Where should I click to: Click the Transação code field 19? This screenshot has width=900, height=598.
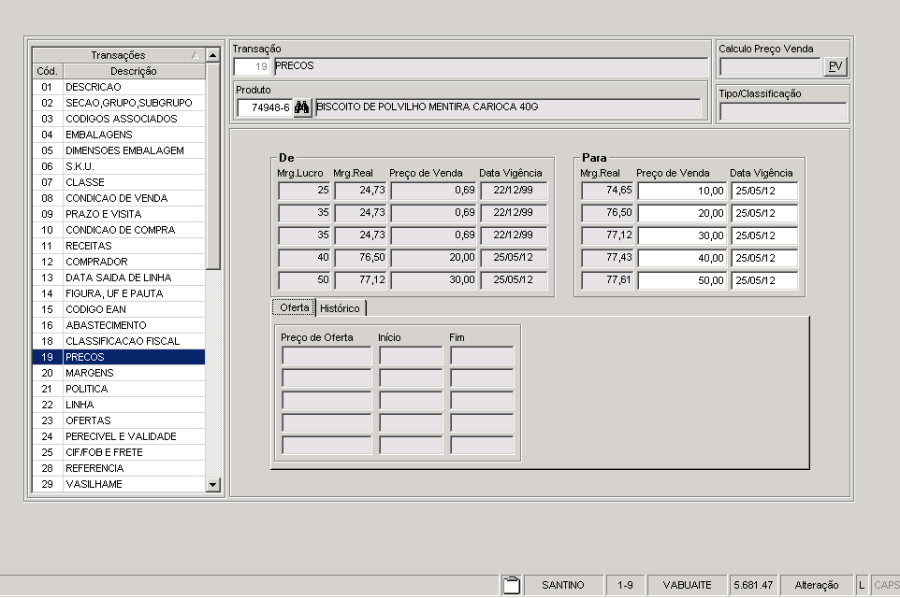click(x=253, y=67)
